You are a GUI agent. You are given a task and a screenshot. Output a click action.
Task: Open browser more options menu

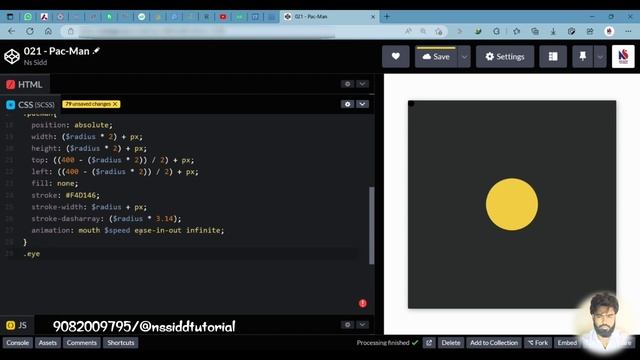628,31
